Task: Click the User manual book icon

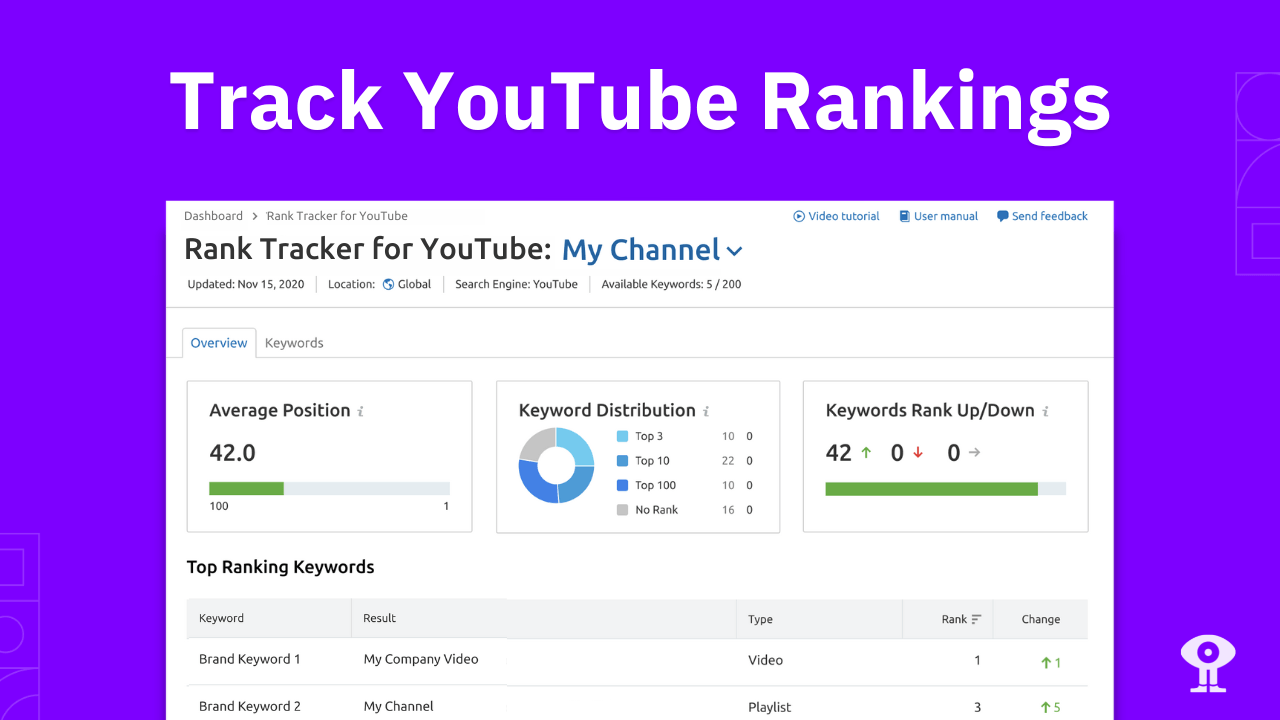Action: [x=904, y=216]
